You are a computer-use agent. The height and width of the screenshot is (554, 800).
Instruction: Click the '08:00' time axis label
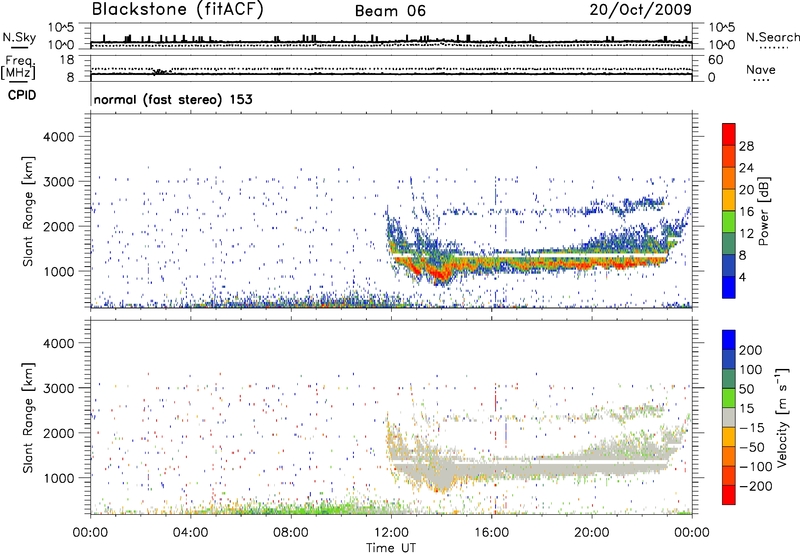291,533
